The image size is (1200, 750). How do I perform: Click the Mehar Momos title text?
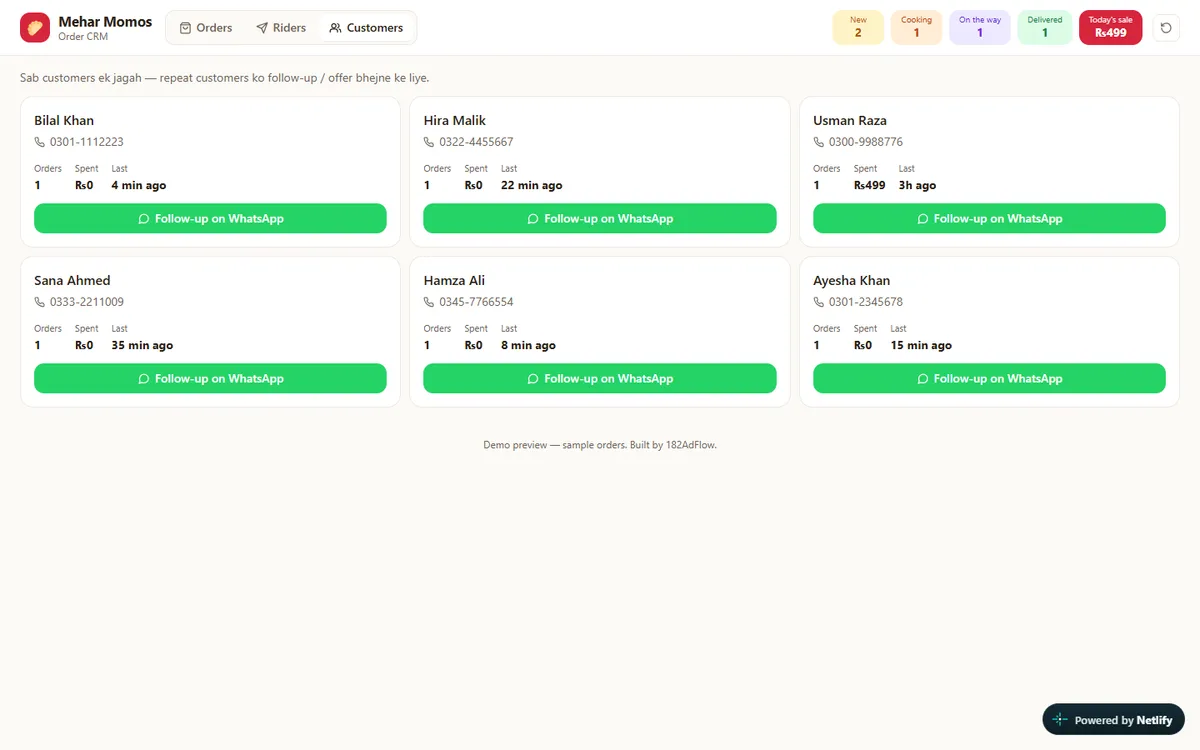105,21
